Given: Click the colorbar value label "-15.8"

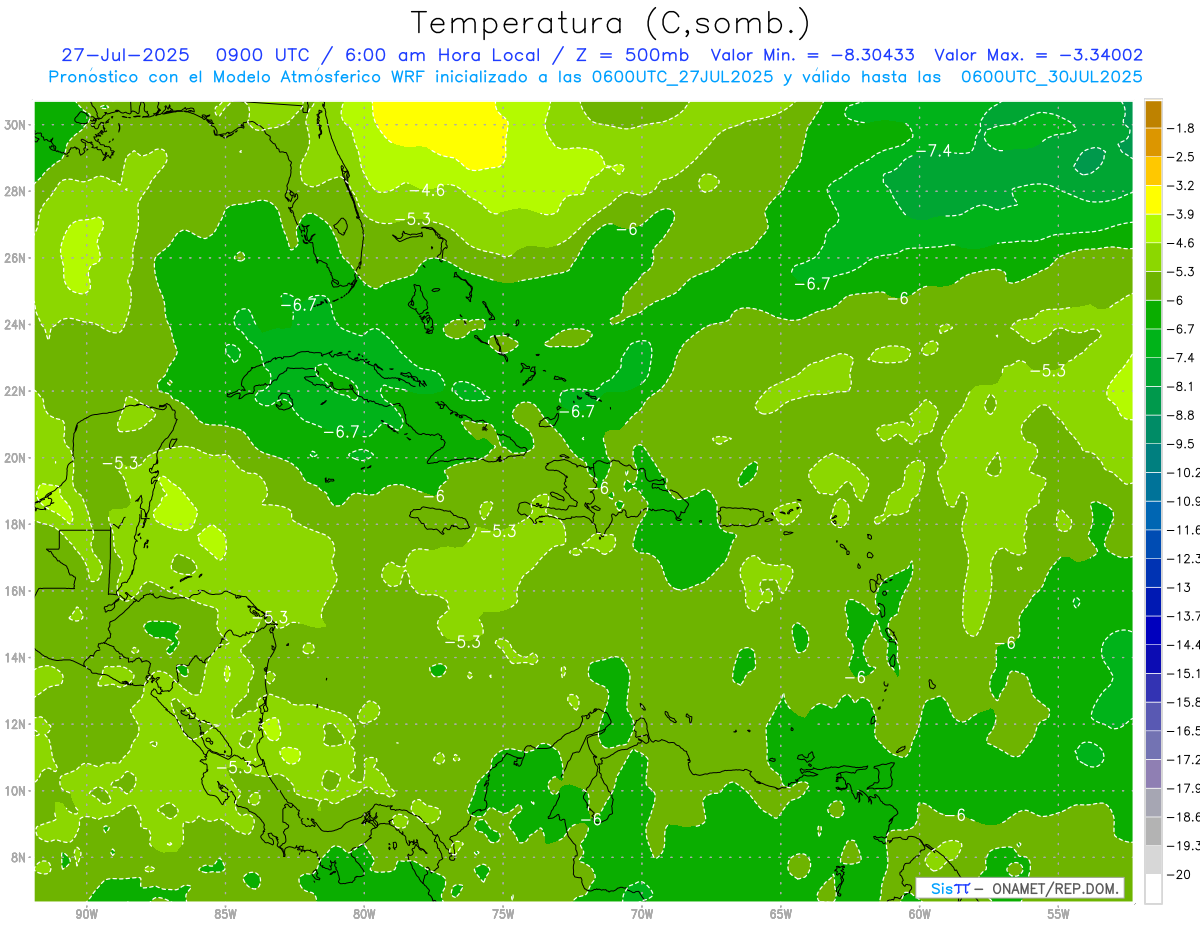Looking at the screenshot, I should click(1184, 702).
